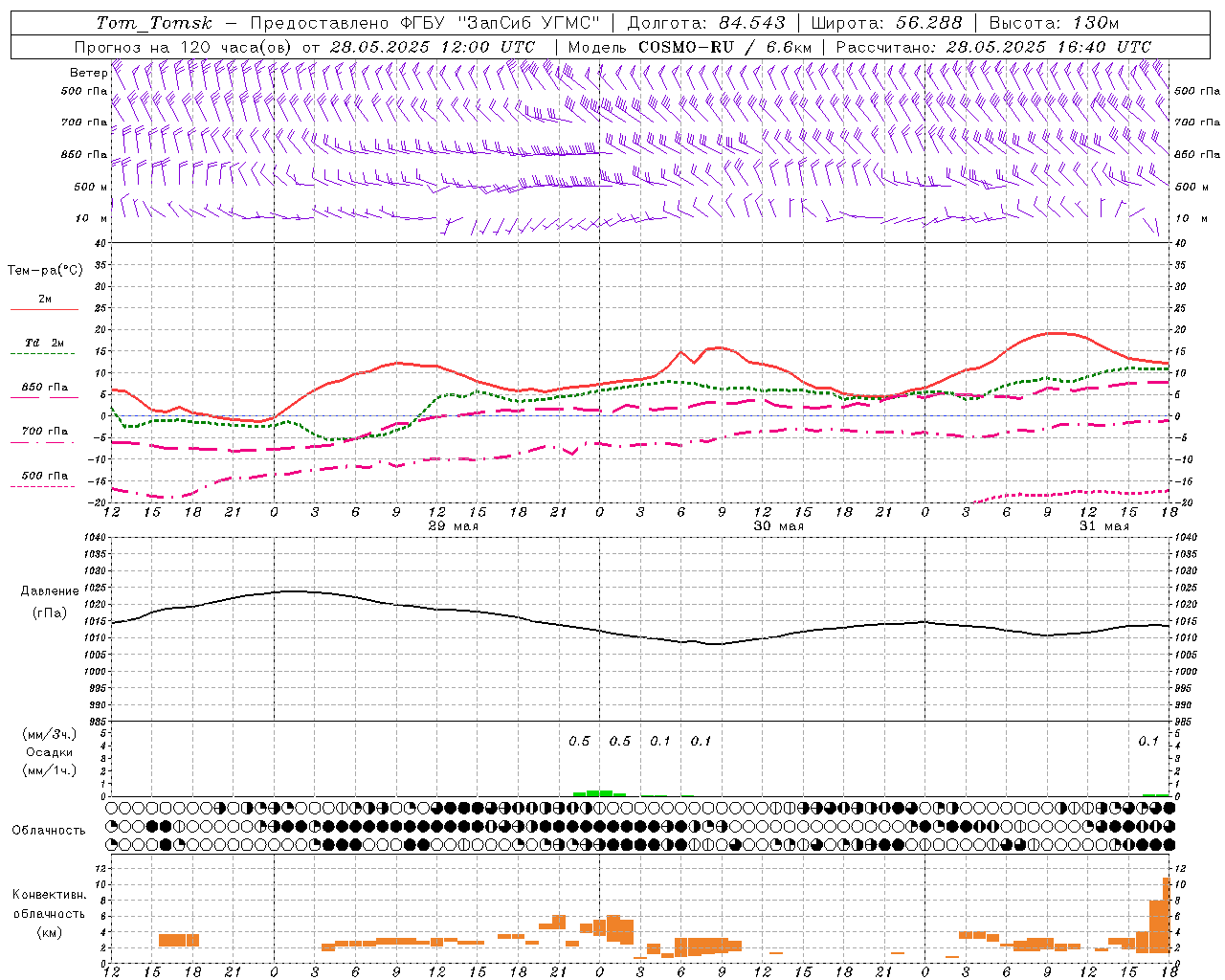Click the "(мм/1ч.)" precipitation unit label
The image size is (1225, 980).
click(49, 770)
